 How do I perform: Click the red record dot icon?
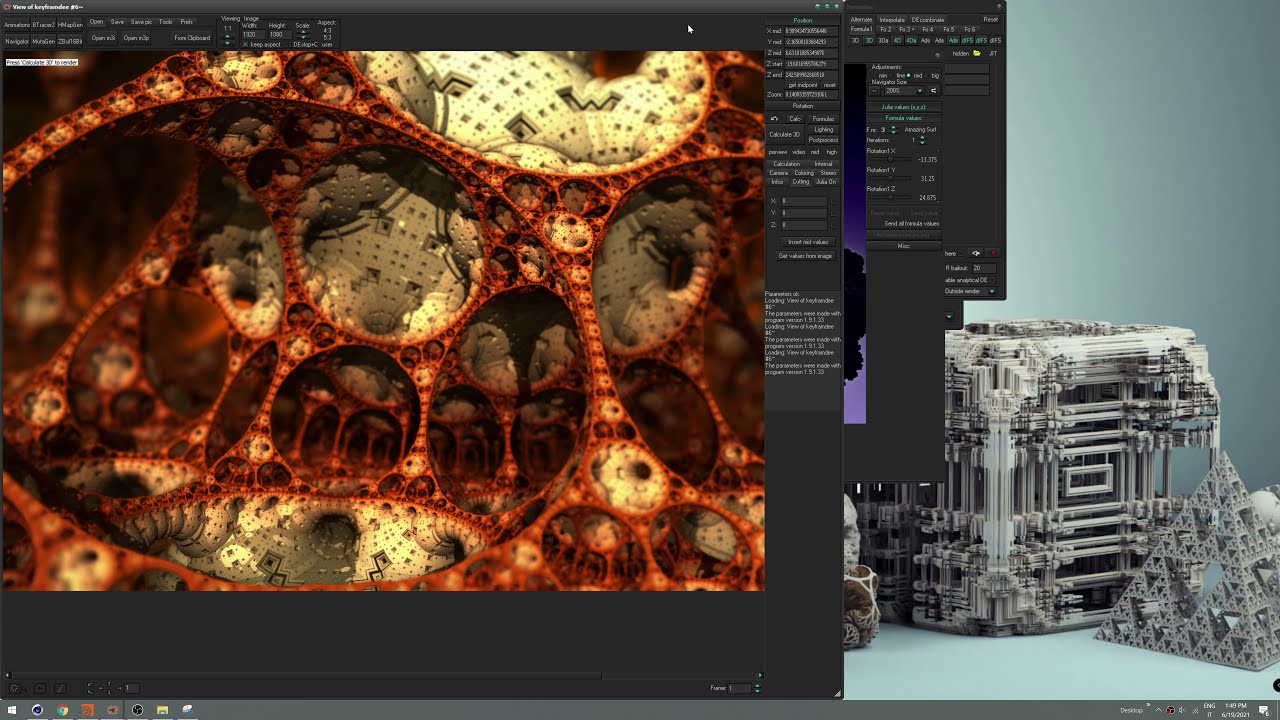coord(992,253)
